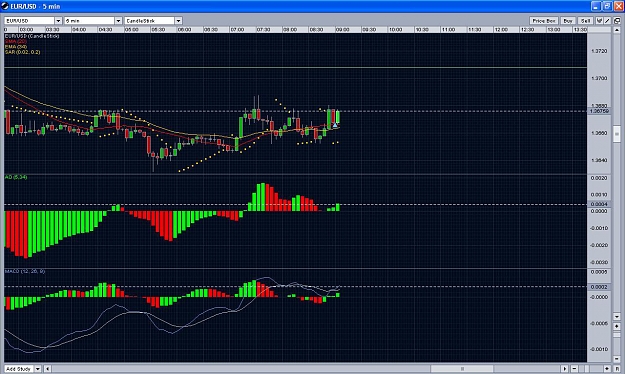625x374 pixels.
Task: Click the EUR/USD window title icon
Action: pyautogui.click(x=5, y=6)
